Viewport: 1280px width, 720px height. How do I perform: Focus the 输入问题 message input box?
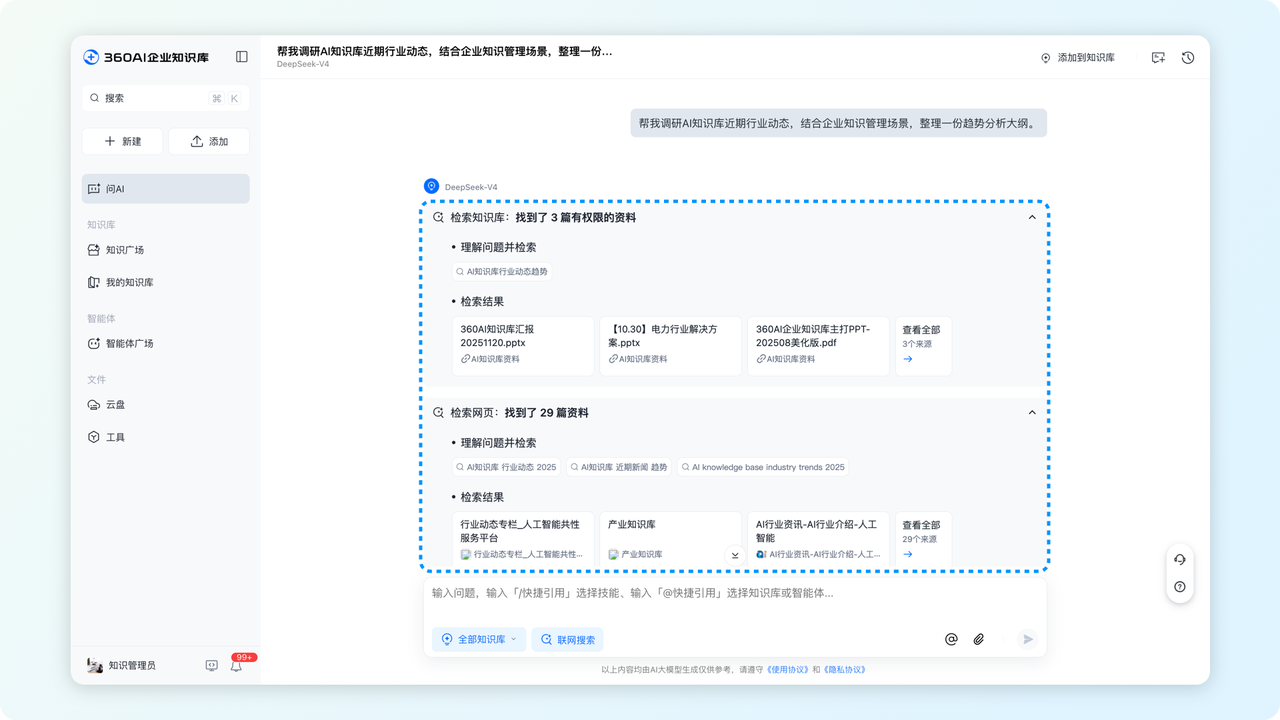click(x=735, y=593)
